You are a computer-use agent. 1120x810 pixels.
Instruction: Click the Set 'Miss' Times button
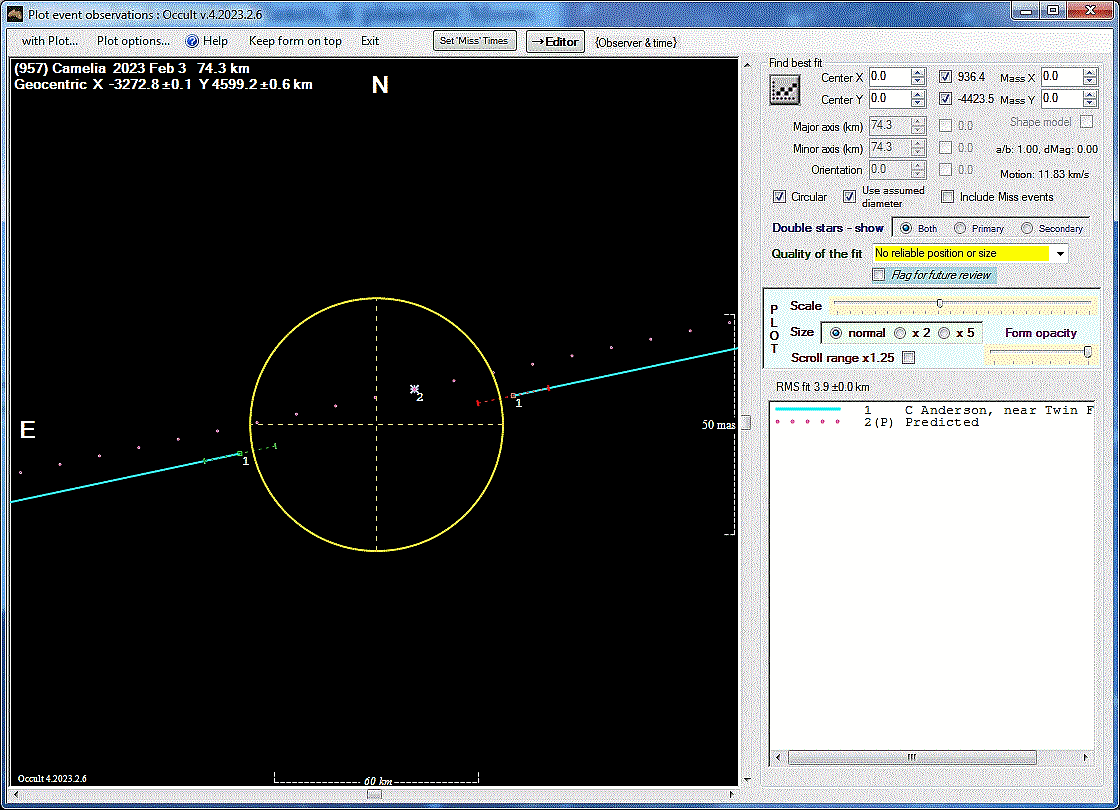point(474,41)
